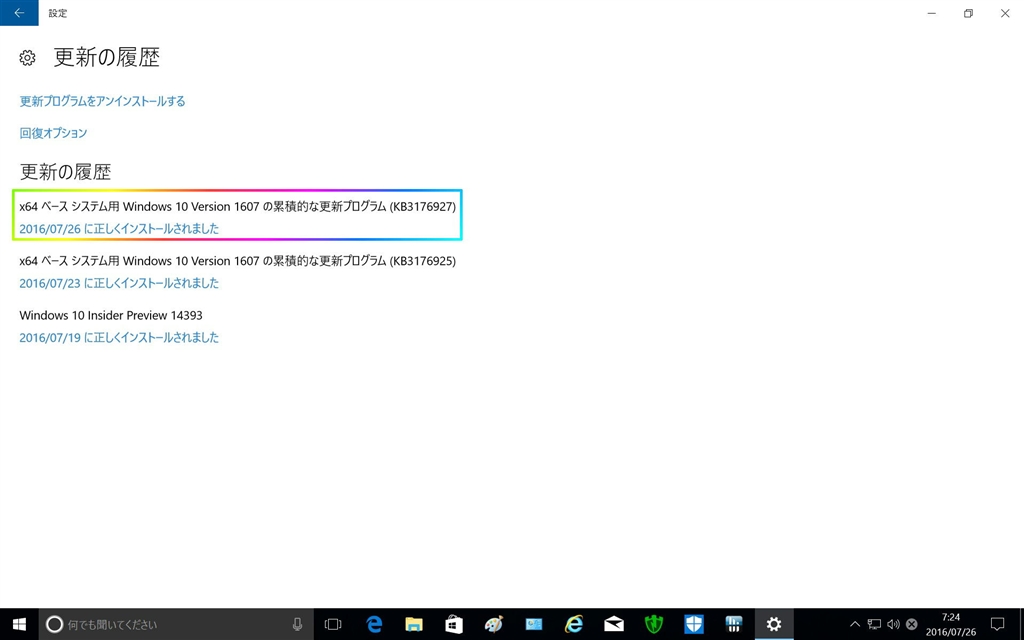
Task: Focus the 何でも聞いてください search box
Action: tap(176, 624)
